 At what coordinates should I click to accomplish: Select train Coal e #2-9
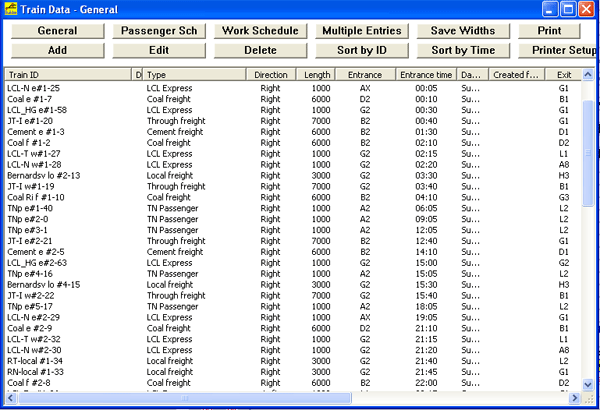pyautogui.click(x=29, y=328)
